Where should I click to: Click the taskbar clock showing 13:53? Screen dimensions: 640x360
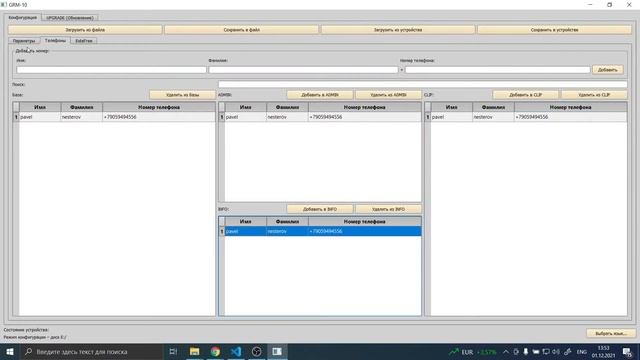603,351
